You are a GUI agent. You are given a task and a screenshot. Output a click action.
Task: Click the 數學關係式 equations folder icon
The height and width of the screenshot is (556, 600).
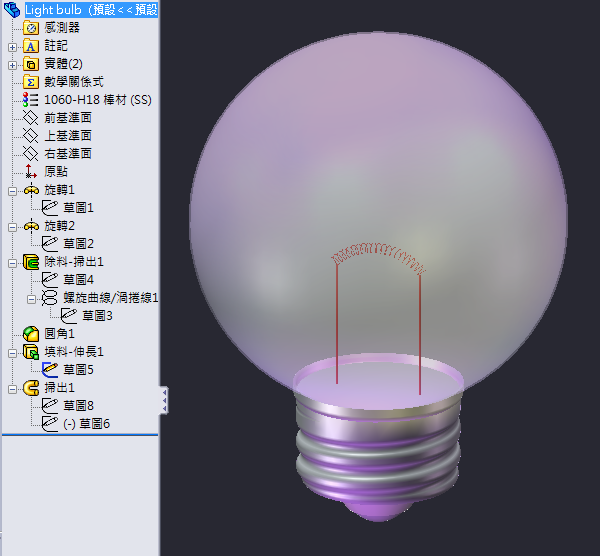[31, 82]
